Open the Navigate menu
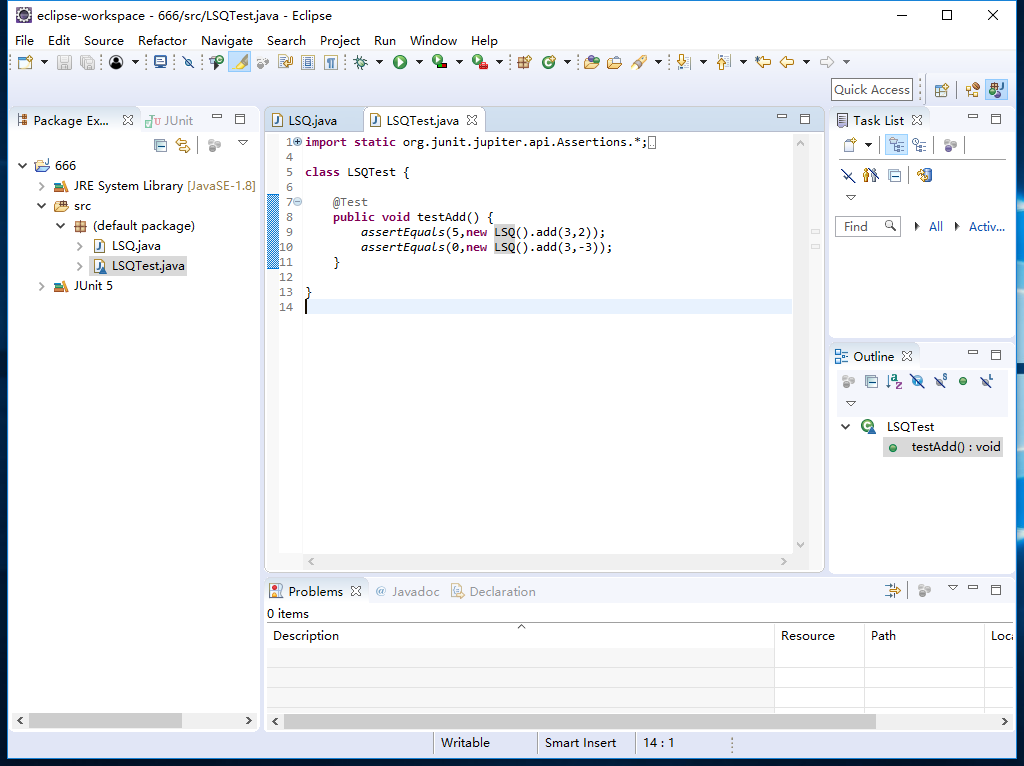Viewport: 1024px width, 766px height. (227, 40)
